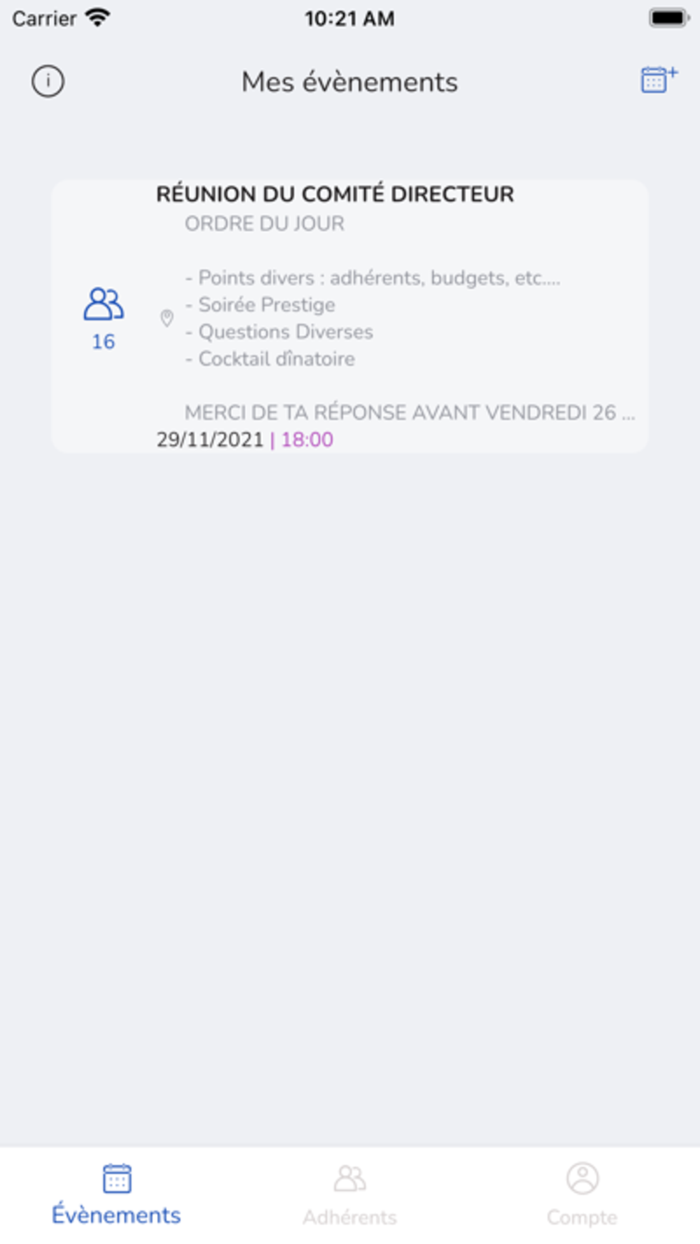700x1244 pixels.
Task: Select the Évènements calendar tab icon
Action: coord(117,1179)
